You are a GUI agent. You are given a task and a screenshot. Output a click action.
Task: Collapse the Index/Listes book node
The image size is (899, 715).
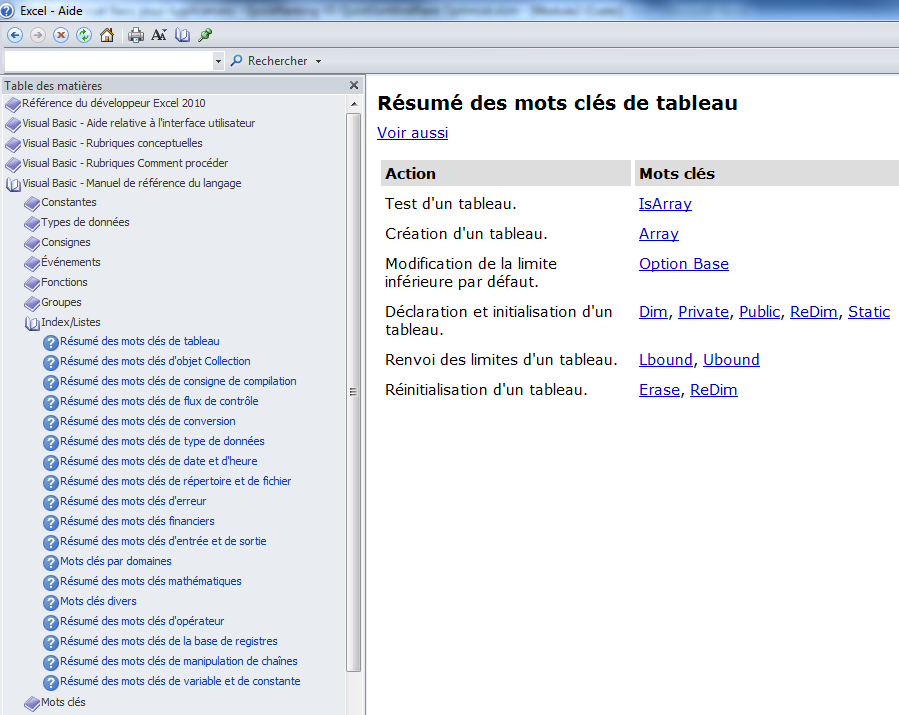coord(32,323)
